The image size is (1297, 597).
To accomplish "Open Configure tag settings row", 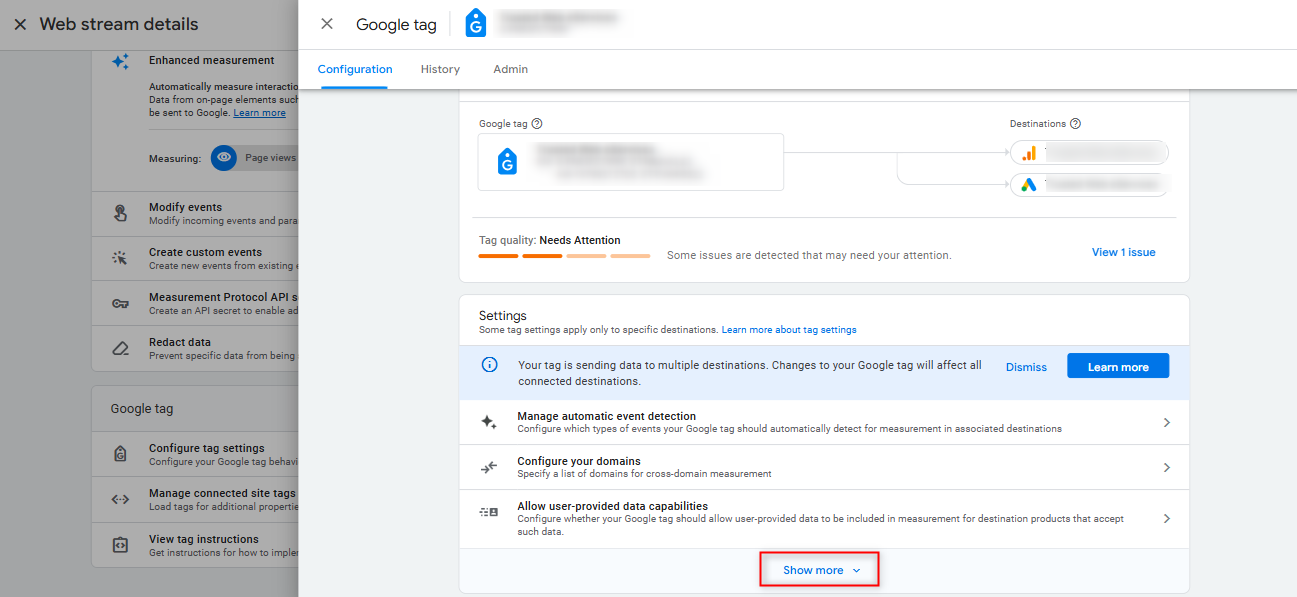I will (195, 454).
